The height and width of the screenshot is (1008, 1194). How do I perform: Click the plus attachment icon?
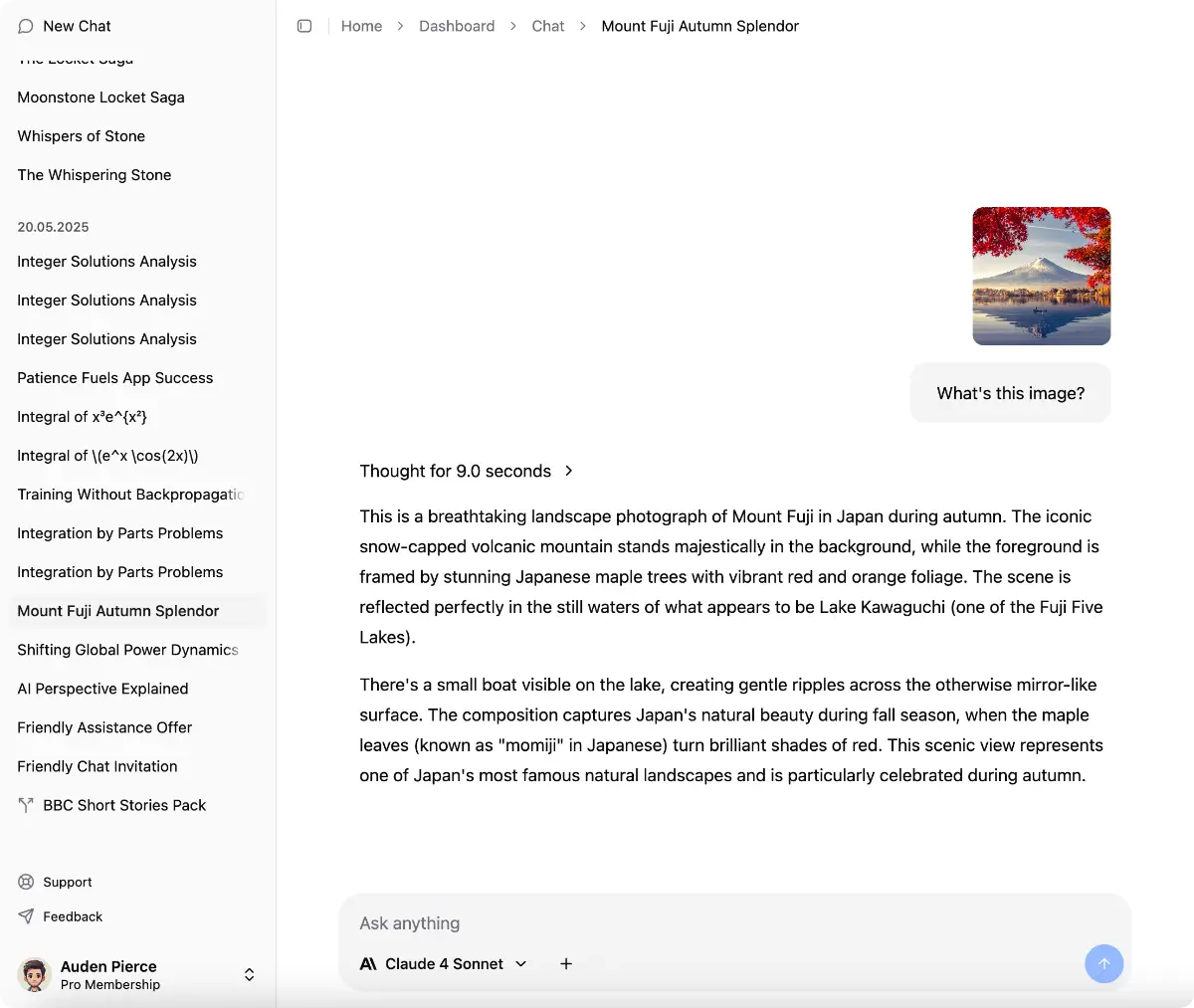566,963
